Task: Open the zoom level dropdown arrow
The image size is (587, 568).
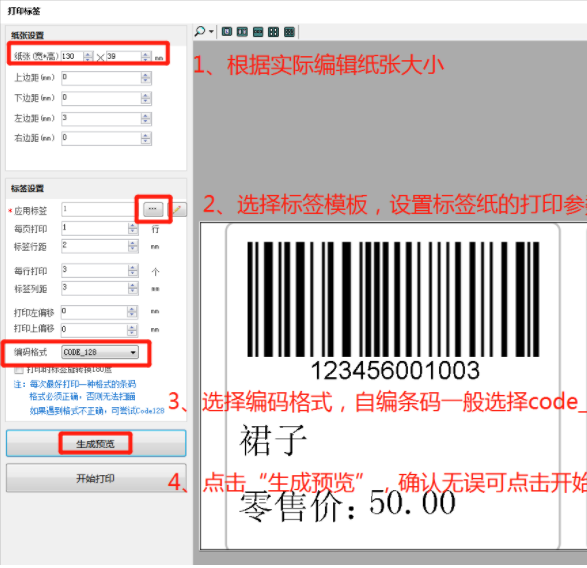Action: [212, 32]
